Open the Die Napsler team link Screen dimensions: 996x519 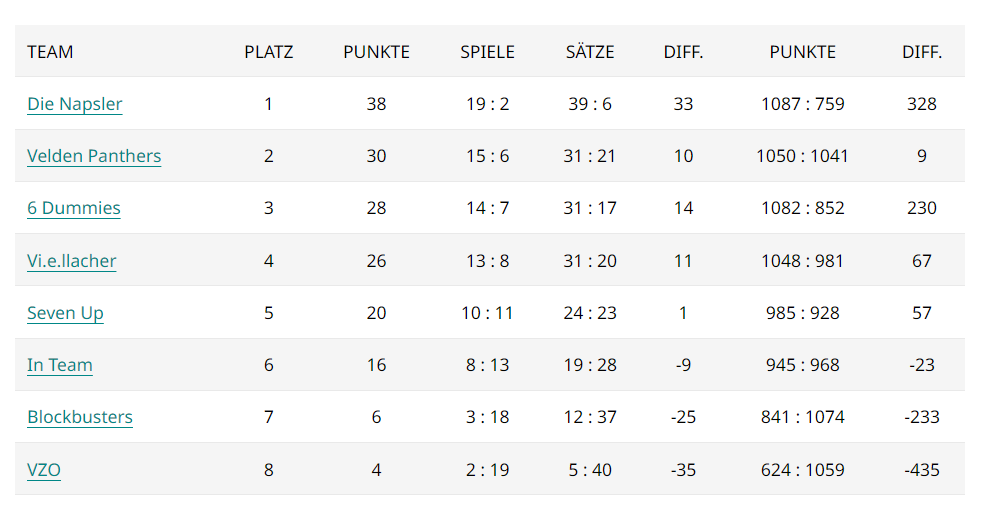[74, 104]
